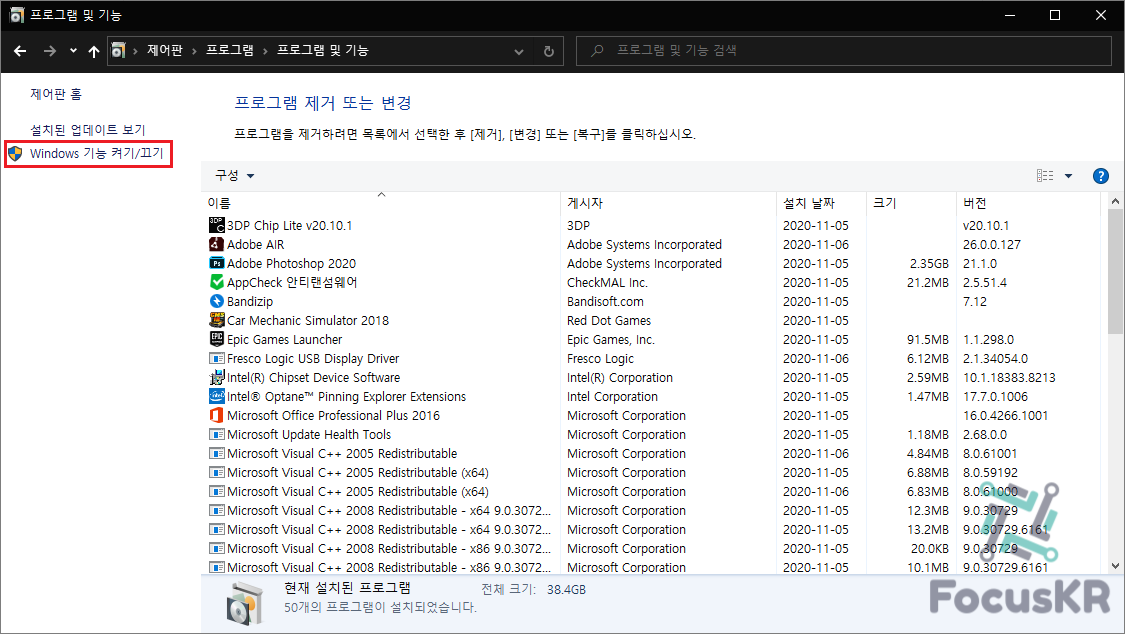This screenshot has width=1125, height=634.
Task: Click publisher Bandisoft.com
Action: pyautogui.click(x=606, y=301)
